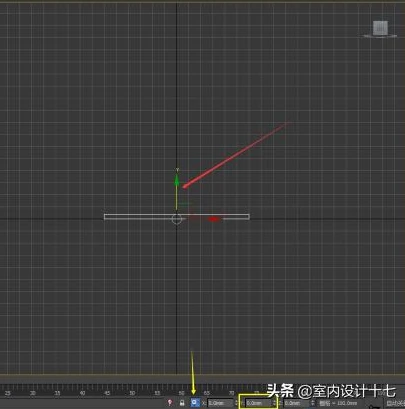Toggle the Absolute/Offset transform type-in mode button

tap(195, 403)
